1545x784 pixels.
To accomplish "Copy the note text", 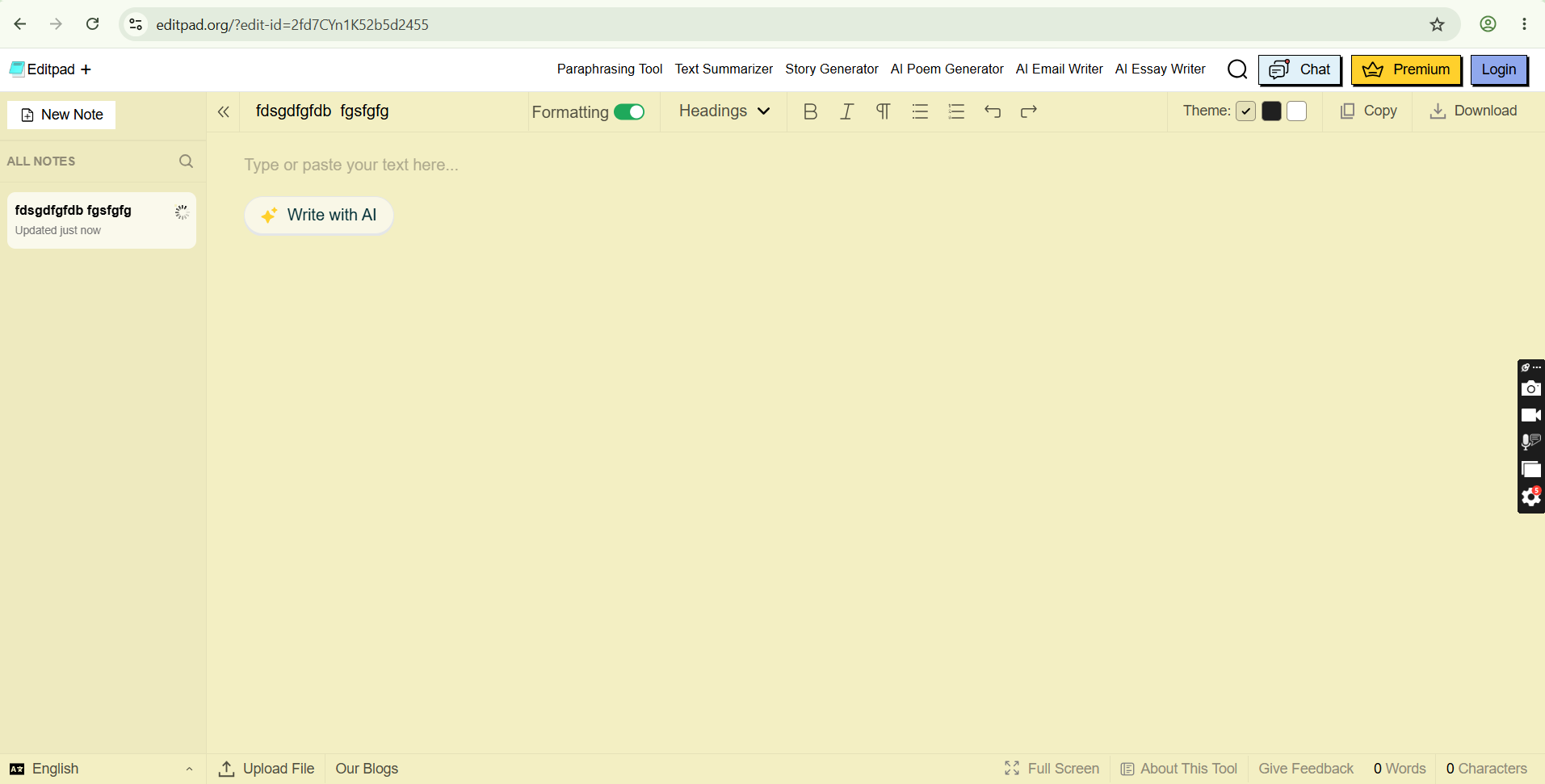I will [1369, 111].
